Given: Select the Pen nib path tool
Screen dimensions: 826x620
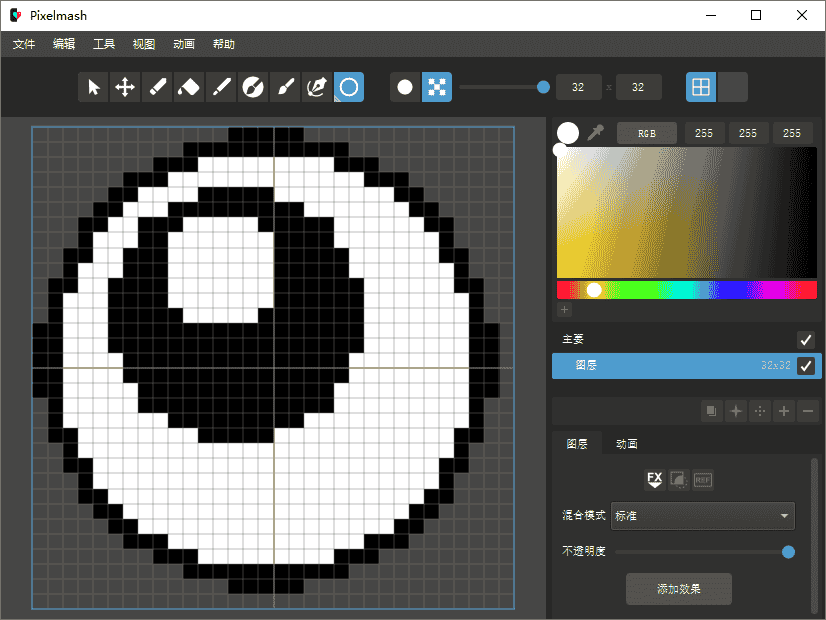Looking at the screenshot, I should pos(317,87).
